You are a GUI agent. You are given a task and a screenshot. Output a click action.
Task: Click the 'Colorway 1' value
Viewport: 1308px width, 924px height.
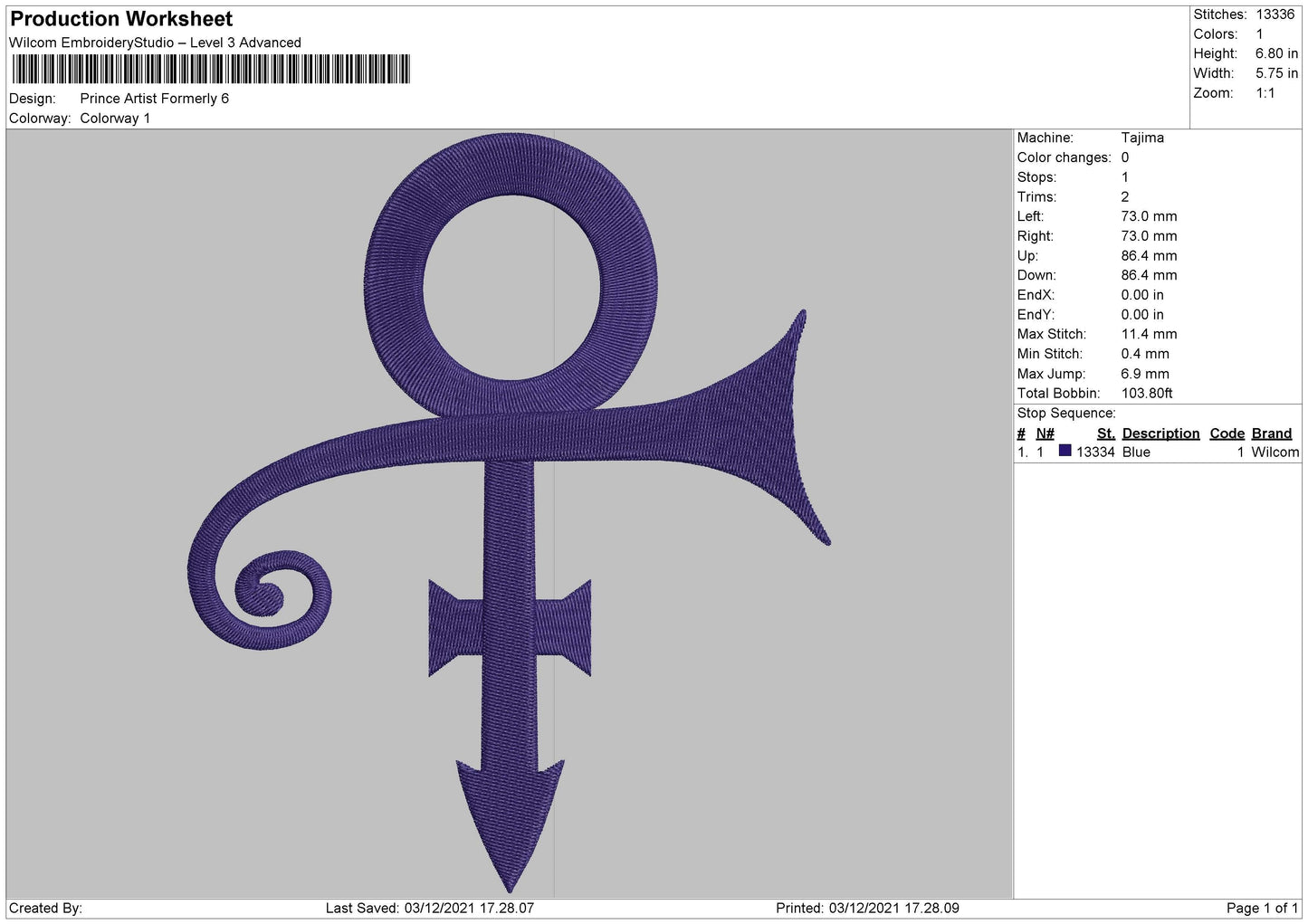point(115,119)
